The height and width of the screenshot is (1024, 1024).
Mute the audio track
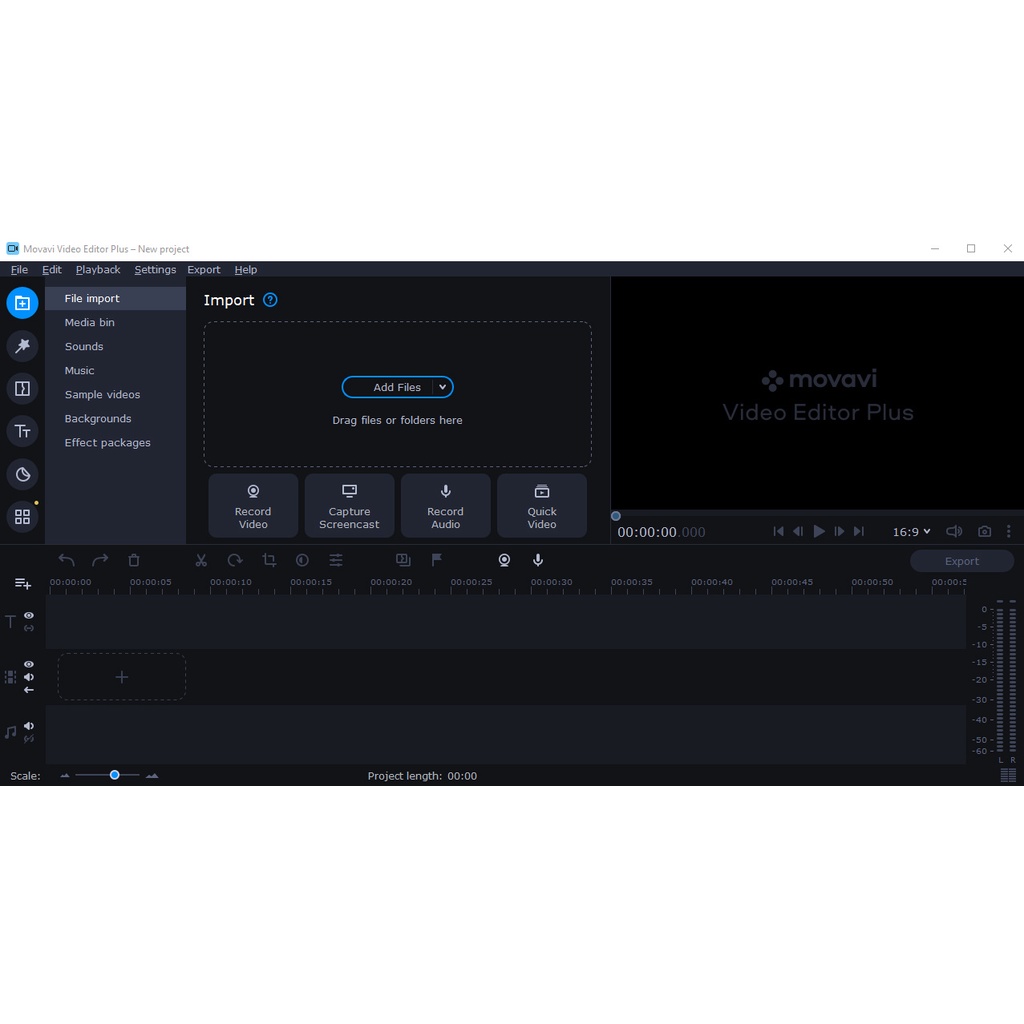[x=29, y=726]
